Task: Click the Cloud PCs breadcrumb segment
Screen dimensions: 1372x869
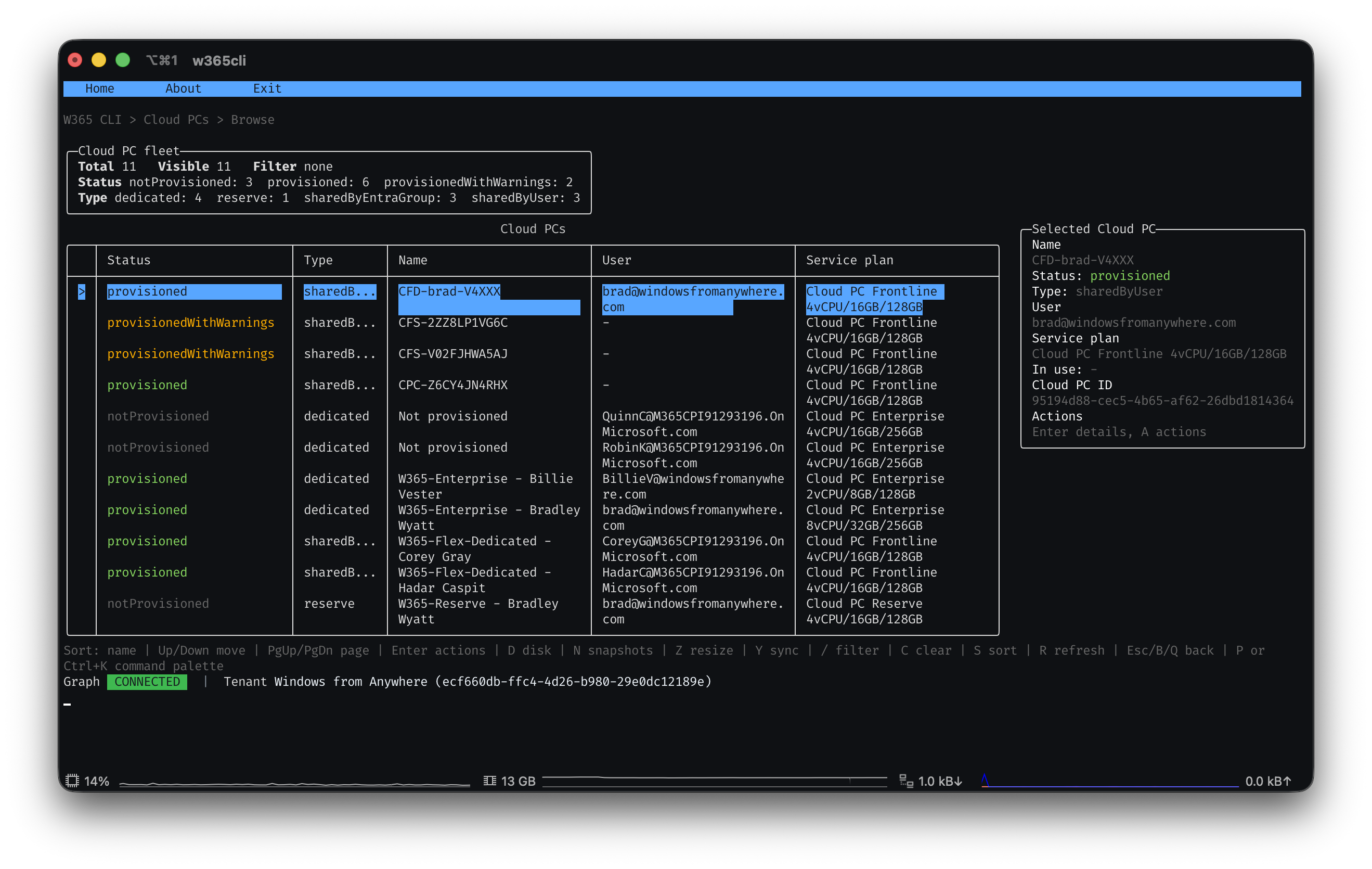Action: point(176,120)
